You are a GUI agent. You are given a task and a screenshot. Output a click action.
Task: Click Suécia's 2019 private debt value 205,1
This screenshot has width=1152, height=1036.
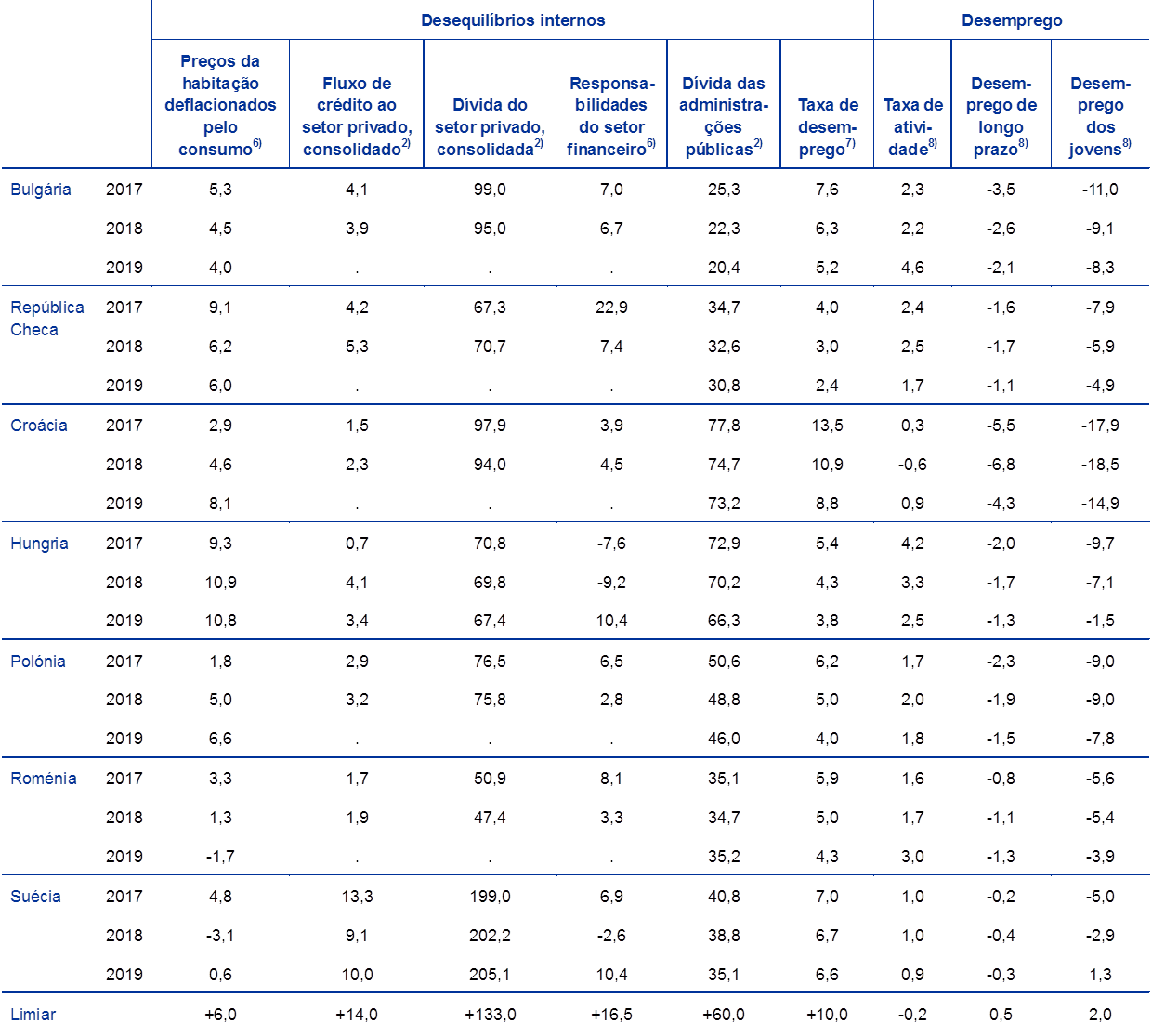pyautogui.click(x=490, y=975)
